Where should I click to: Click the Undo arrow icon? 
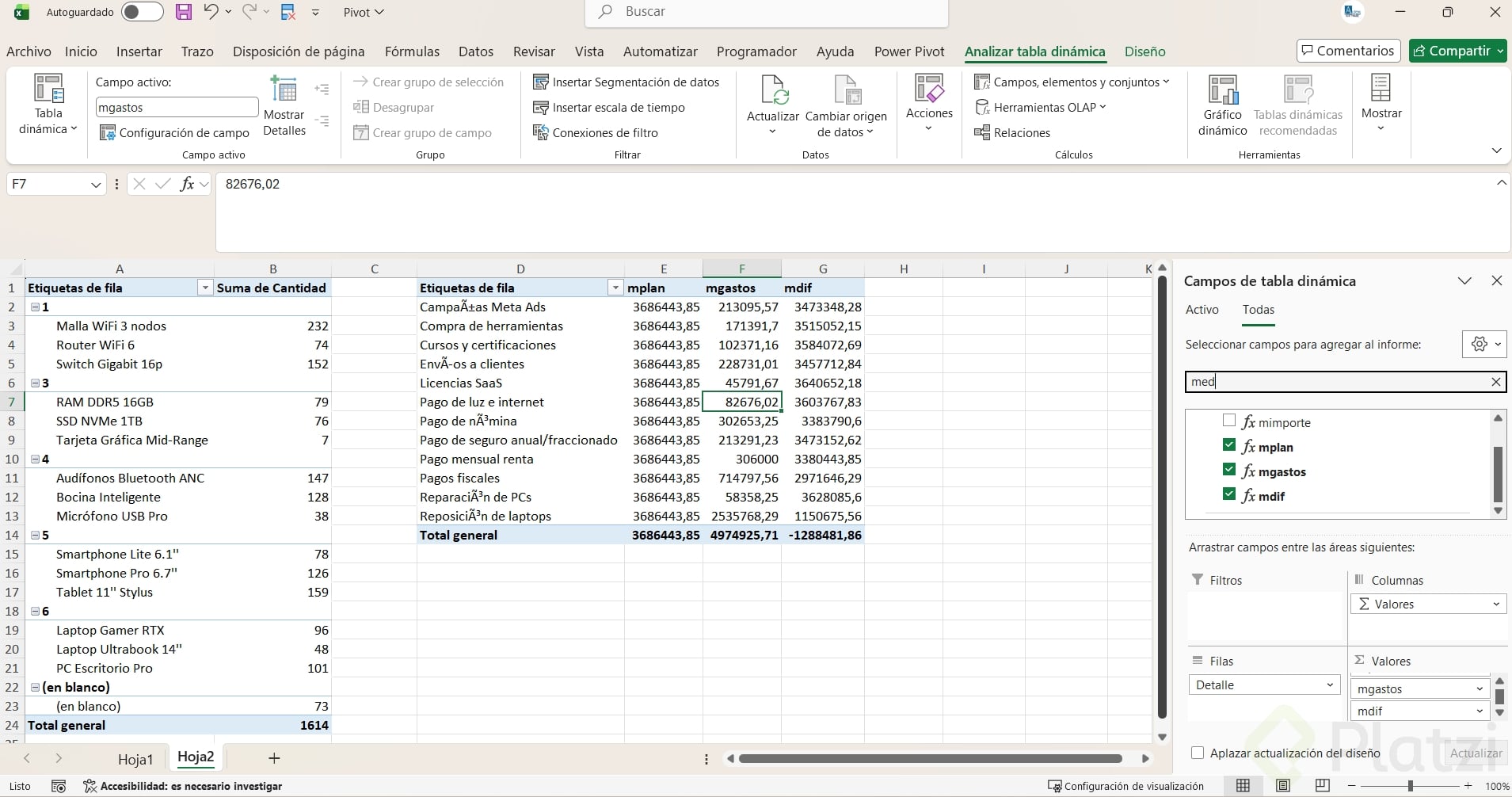click(x=210, y=12)
